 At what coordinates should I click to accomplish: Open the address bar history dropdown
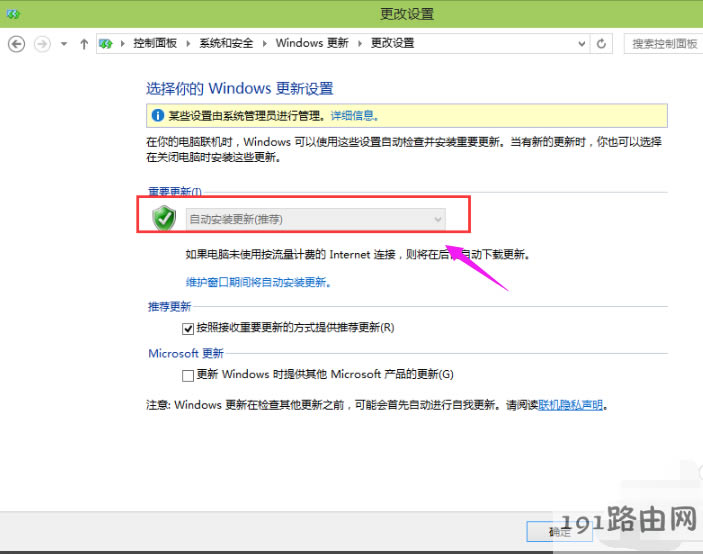(x=581, y=44)
